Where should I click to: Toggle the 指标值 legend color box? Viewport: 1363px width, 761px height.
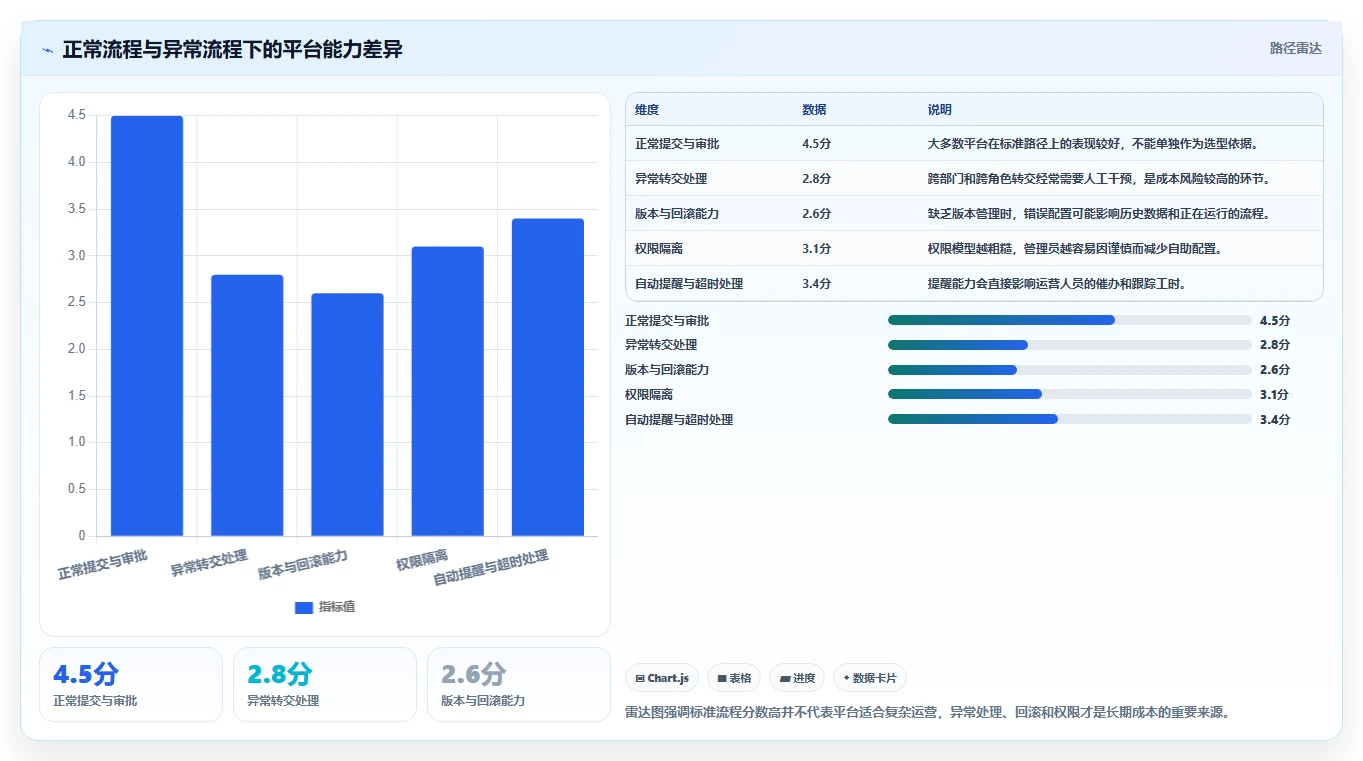click(304, 607)
